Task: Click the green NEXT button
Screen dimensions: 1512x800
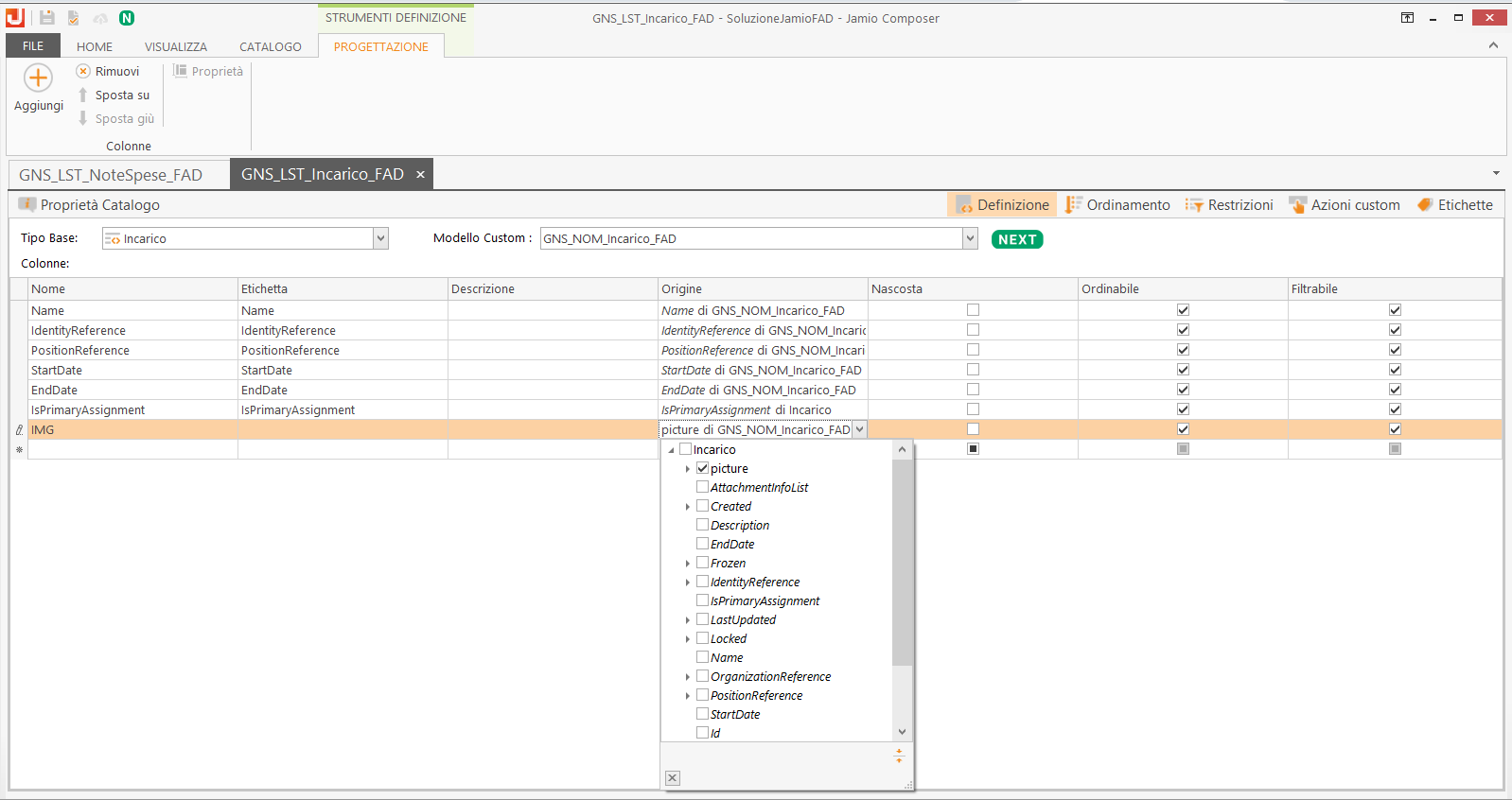Action: click(1017, 239)
